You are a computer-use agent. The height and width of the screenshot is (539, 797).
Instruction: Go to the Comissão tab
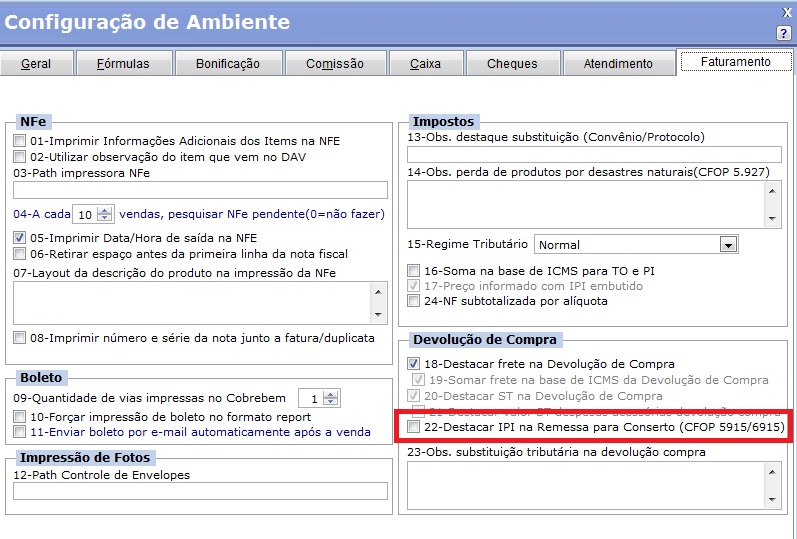(x=335, y=64)
